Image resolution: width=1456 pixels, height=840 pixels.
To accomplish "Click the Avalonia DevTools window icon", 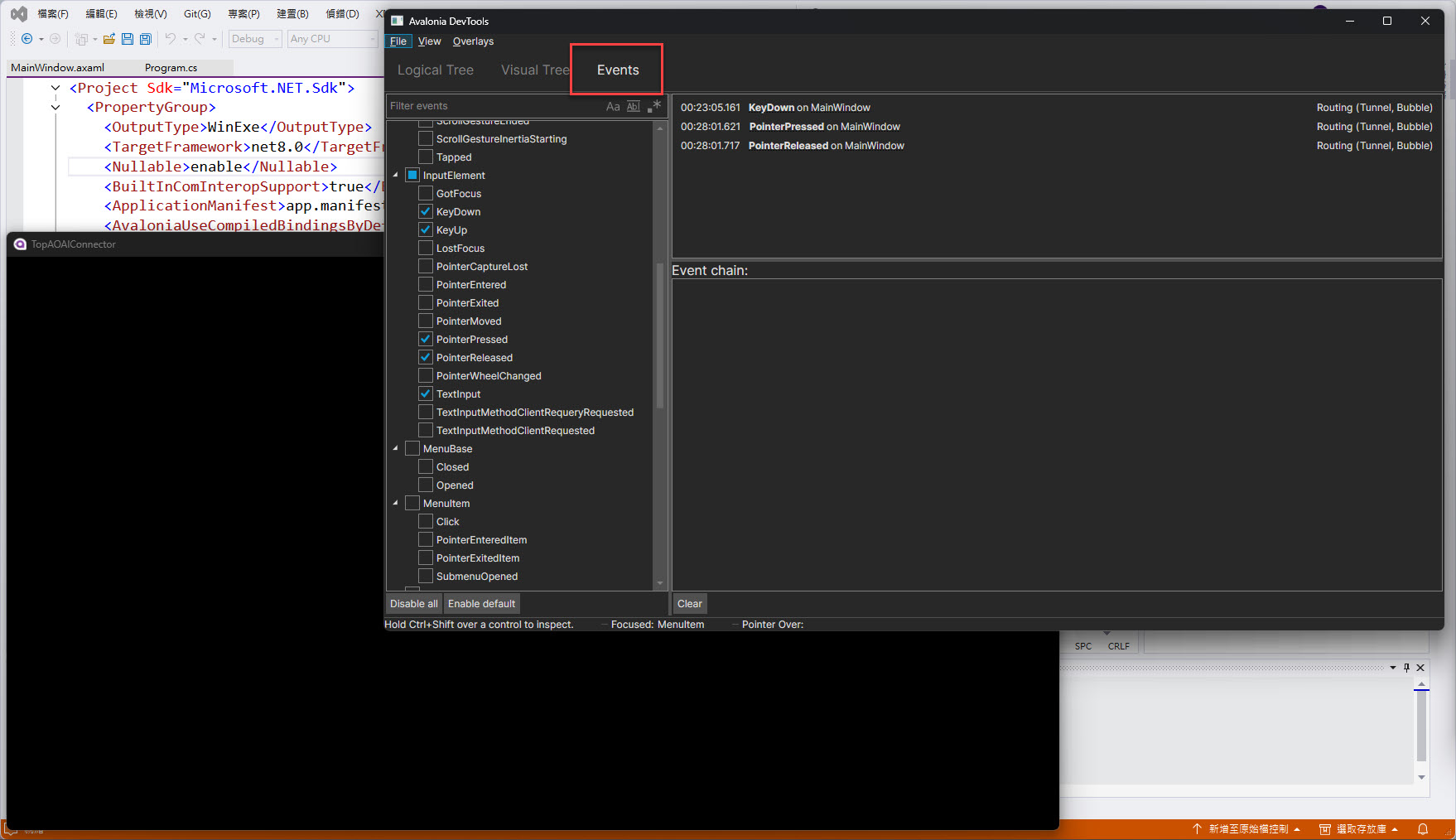I will (x=397, y=21).
